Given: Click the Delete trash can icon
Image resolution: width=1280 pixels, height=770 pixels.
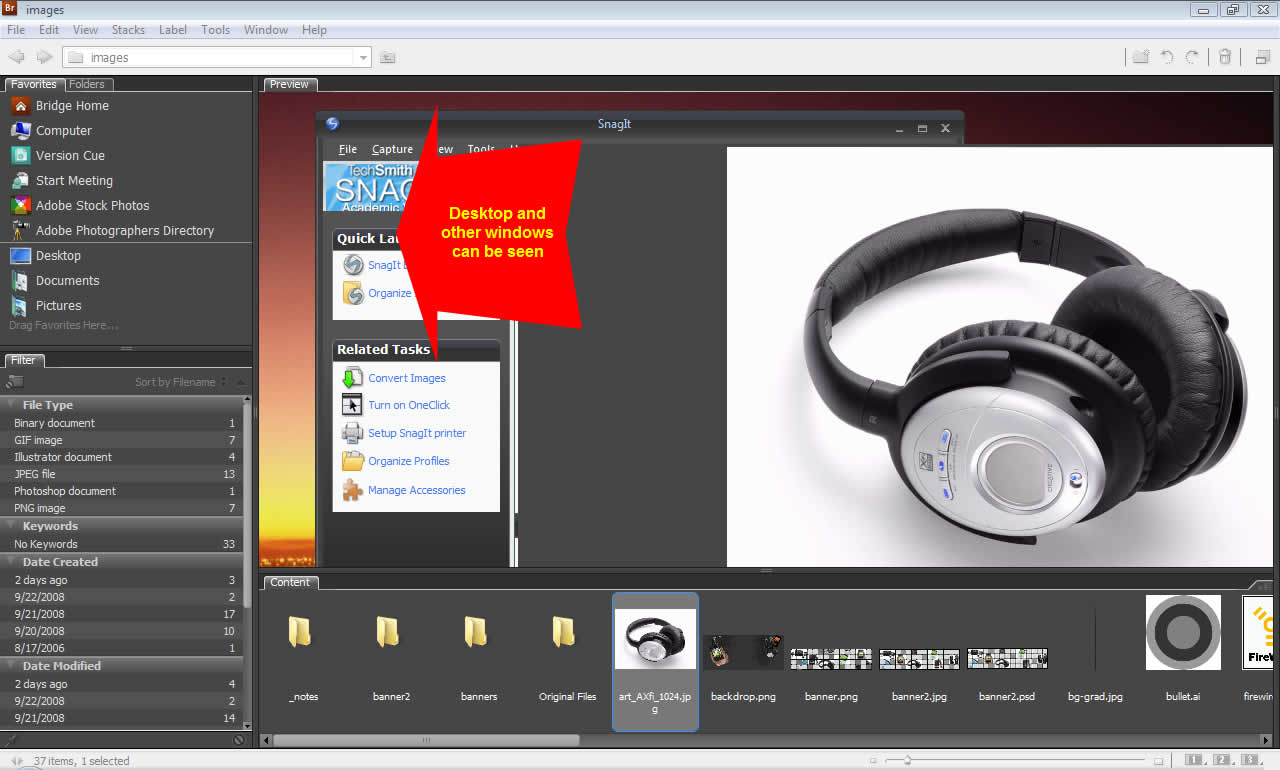Looking at the screenshot, I should pos(1225,57).
